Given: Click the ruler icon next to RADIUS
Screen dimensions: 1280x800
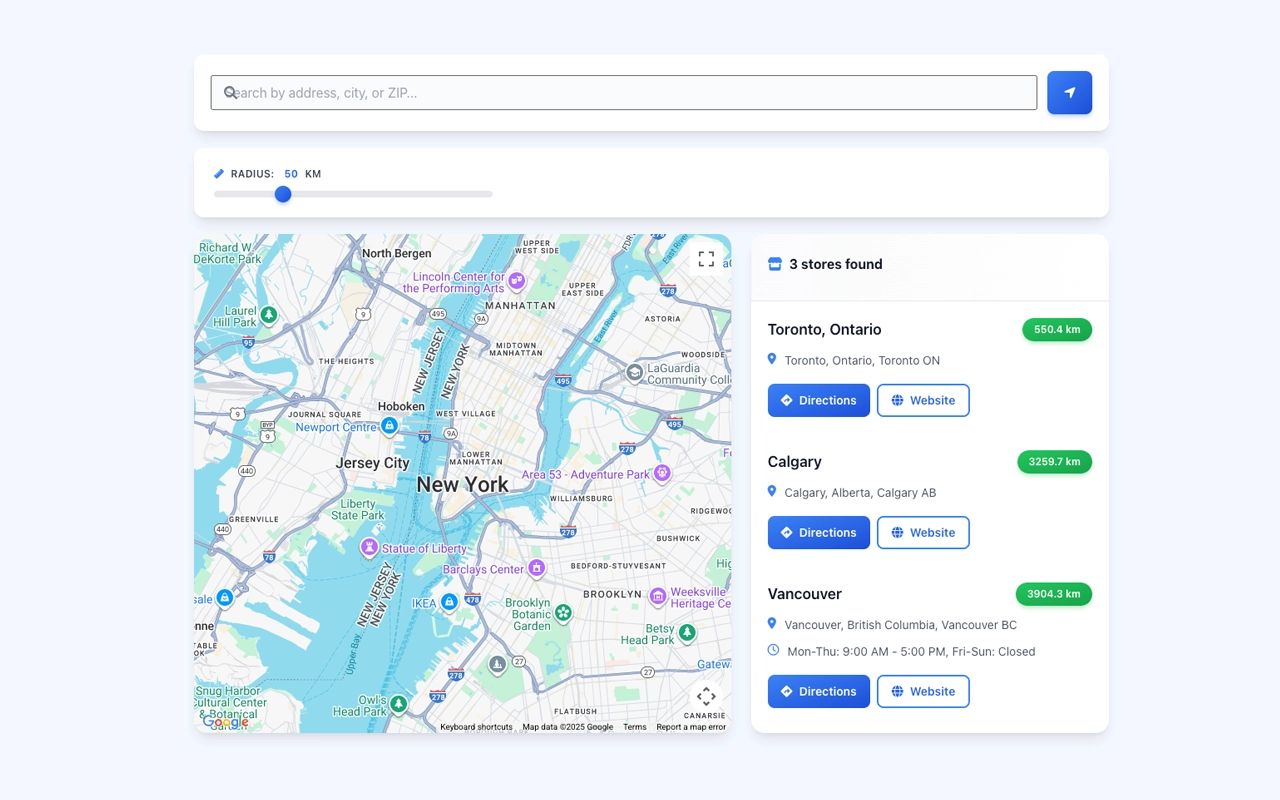Looking at the screenshot, I should pyautogui.click(x=219, y=173).
